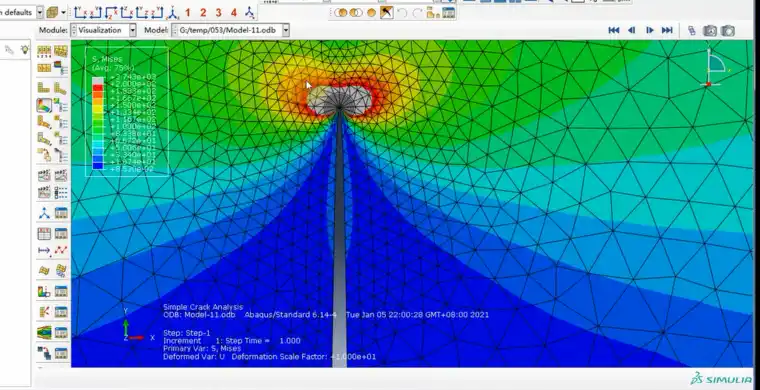Click the lightbulb icon in the left panel
Image resolution: width=760 pixels, height=390 pixels.
(24, 50)
